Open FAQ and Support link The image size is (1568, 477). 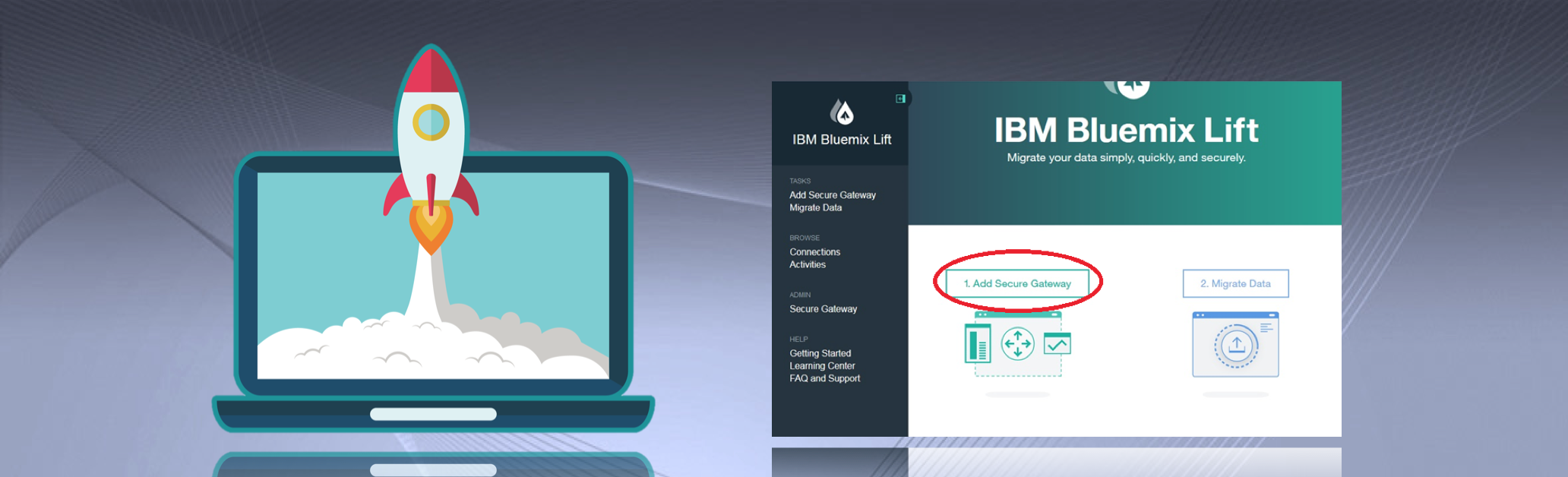pos(824,379)
